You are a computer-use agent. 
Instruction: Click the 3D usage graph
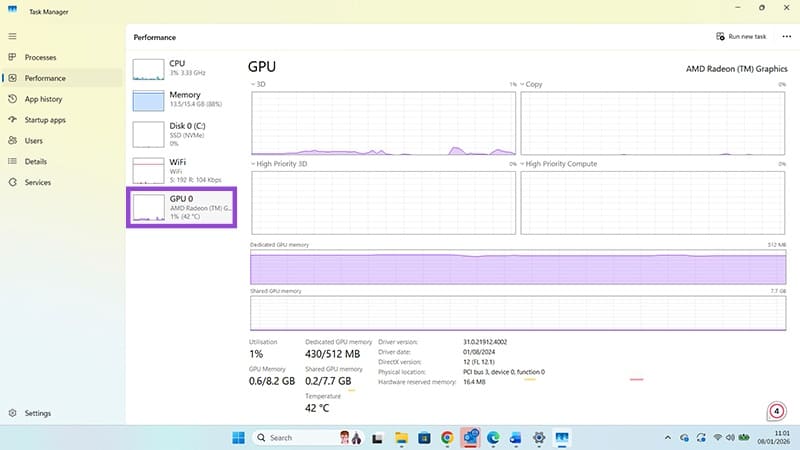[383, 123]
